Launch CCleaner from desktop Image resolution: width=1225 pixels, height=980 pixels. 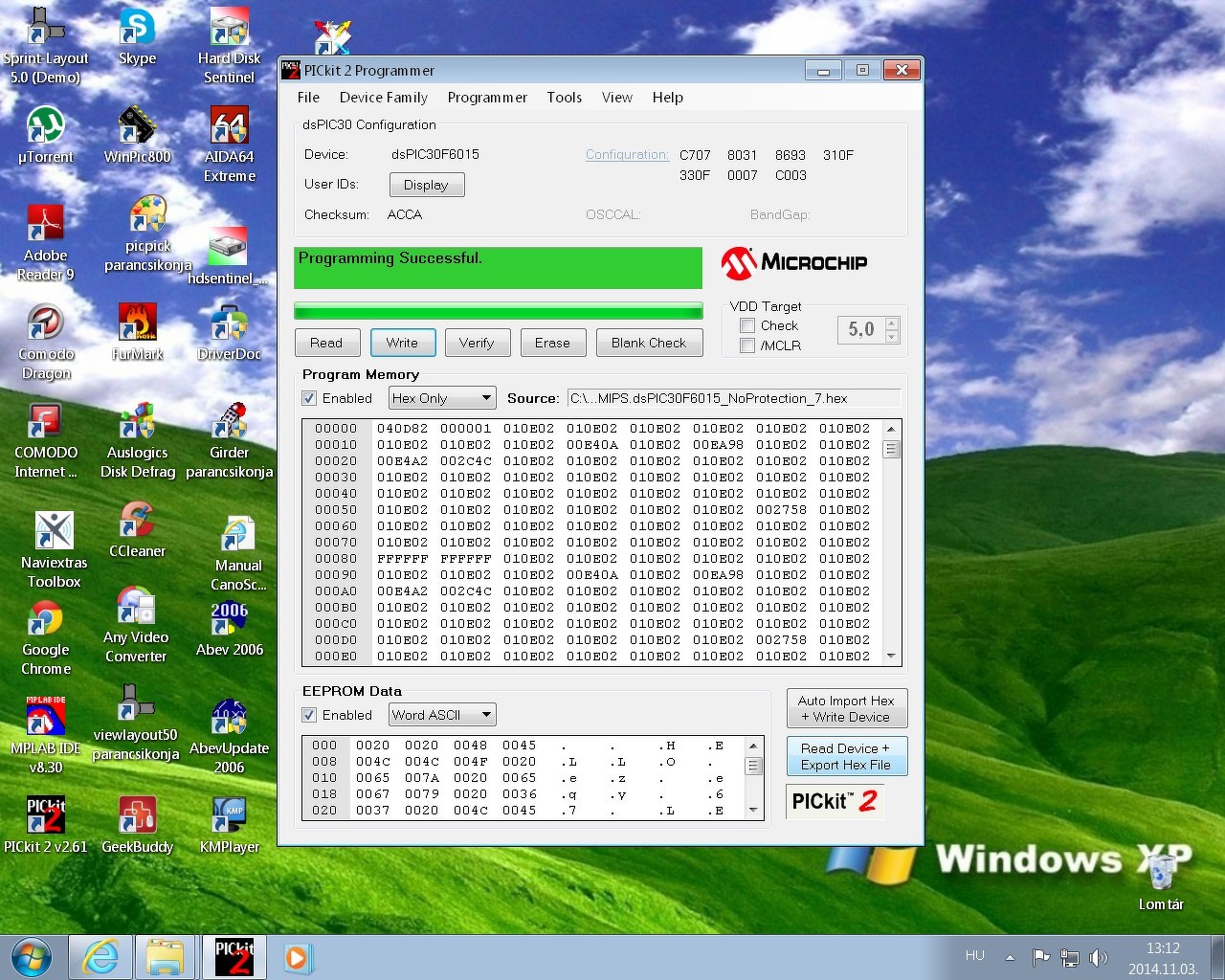137,528
